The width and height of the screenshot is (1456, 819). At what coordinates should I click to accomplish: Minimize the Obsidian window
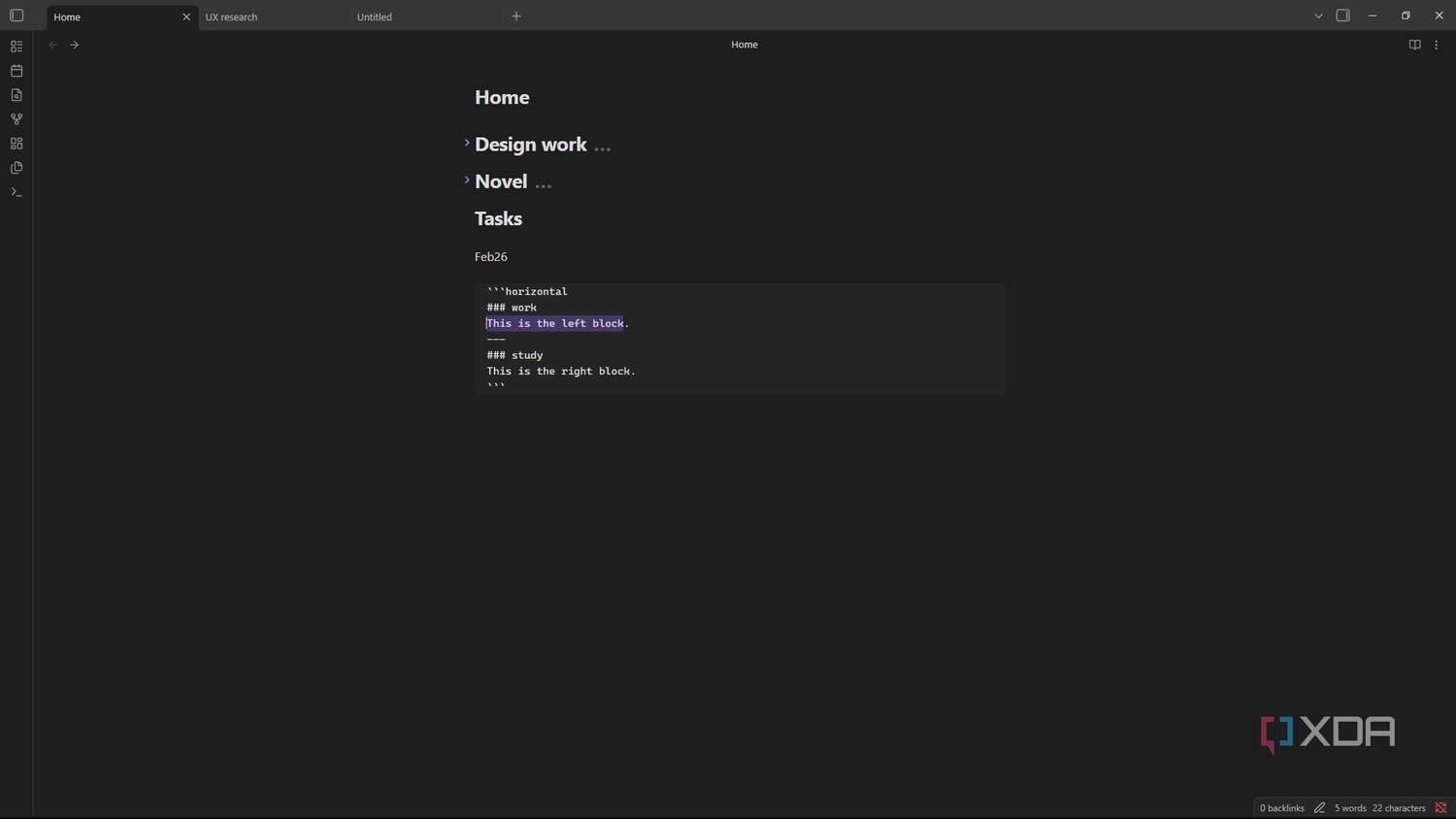point(1373,16)
